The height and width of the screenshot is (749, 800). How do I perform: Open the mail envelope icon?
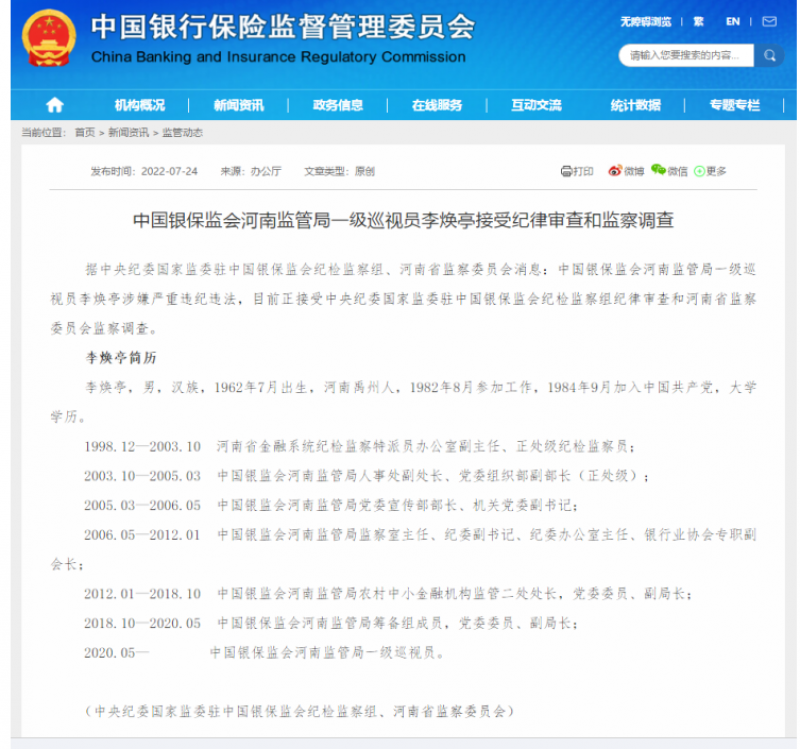point(769,21)
